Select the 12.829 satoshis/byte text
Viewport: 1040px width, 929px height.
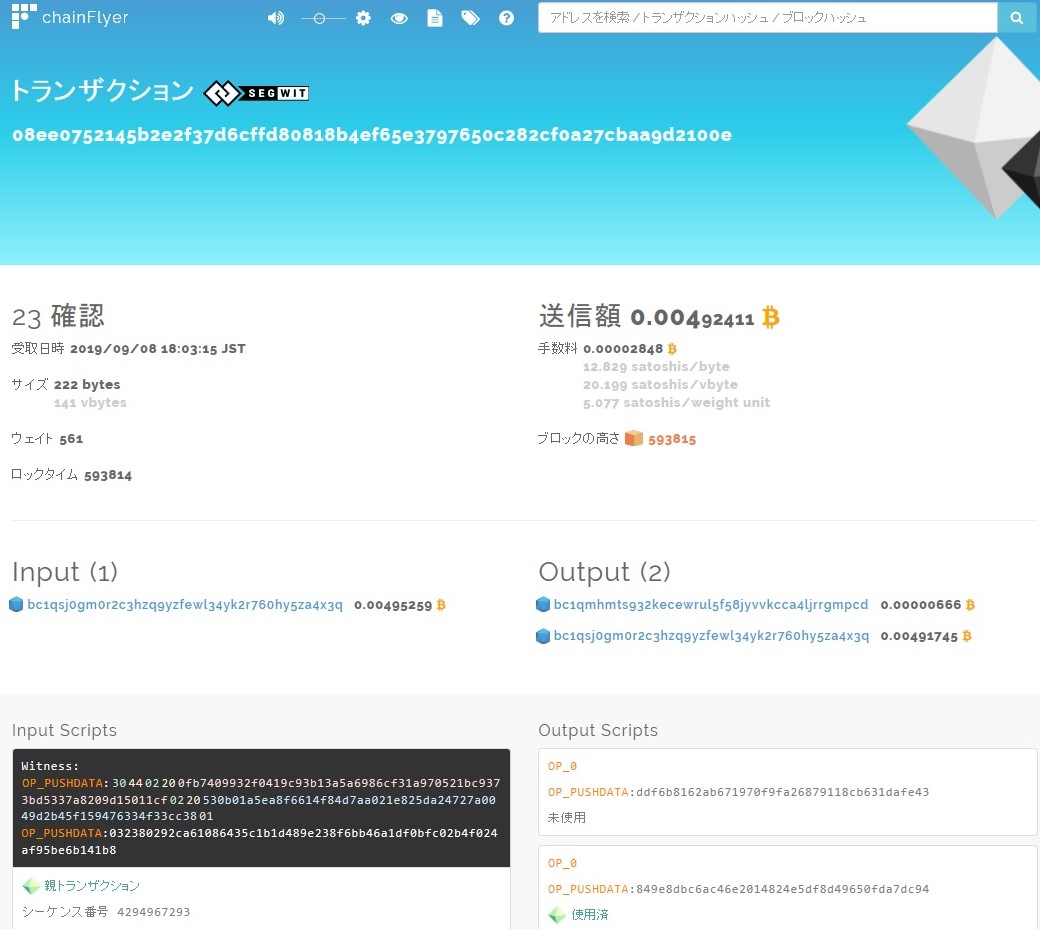656,366
